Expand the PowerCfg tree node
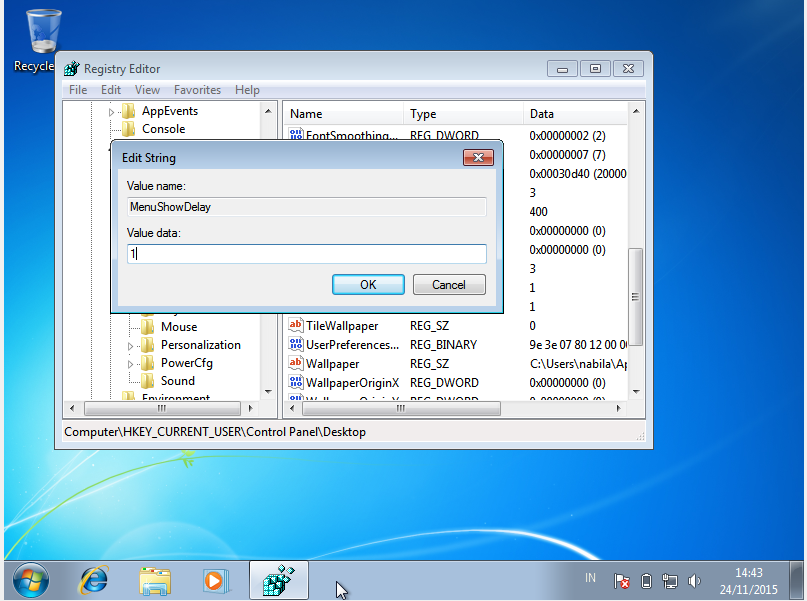Image resolution: width=807 pixels, height=601 pixels. point(130,364)
